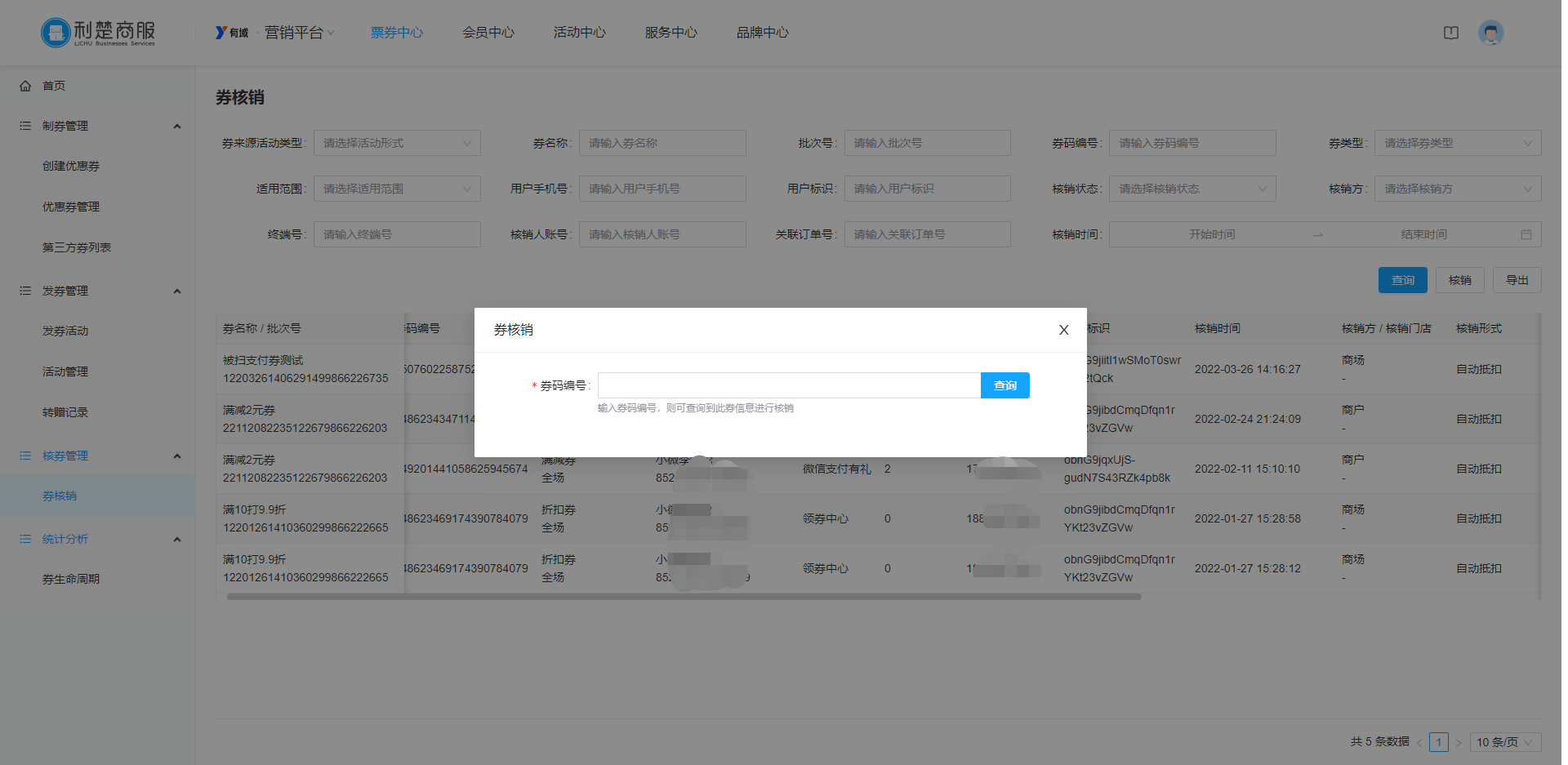The width and height of the screenshot is (1568, 765).
Task: Open the 核销方 dropdown
Action: tap(1458, 189)
